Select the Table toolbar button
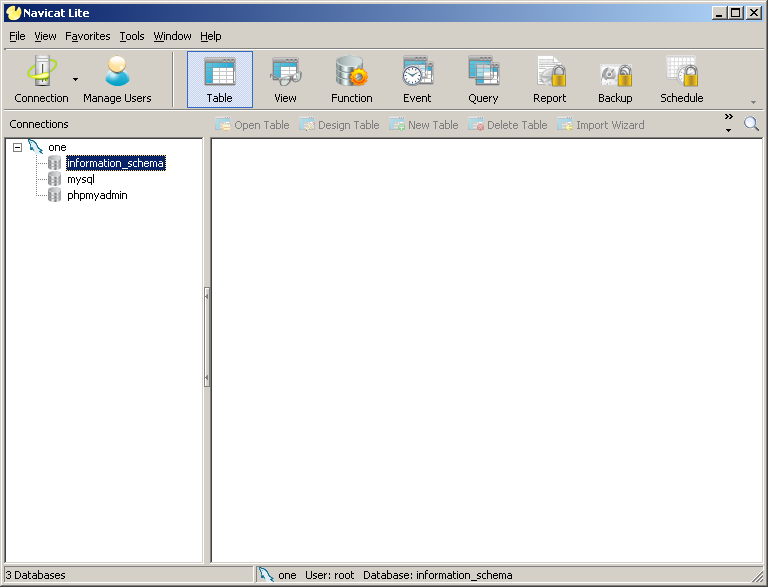This screenshot has height=587, width=768. coord(220,79)
